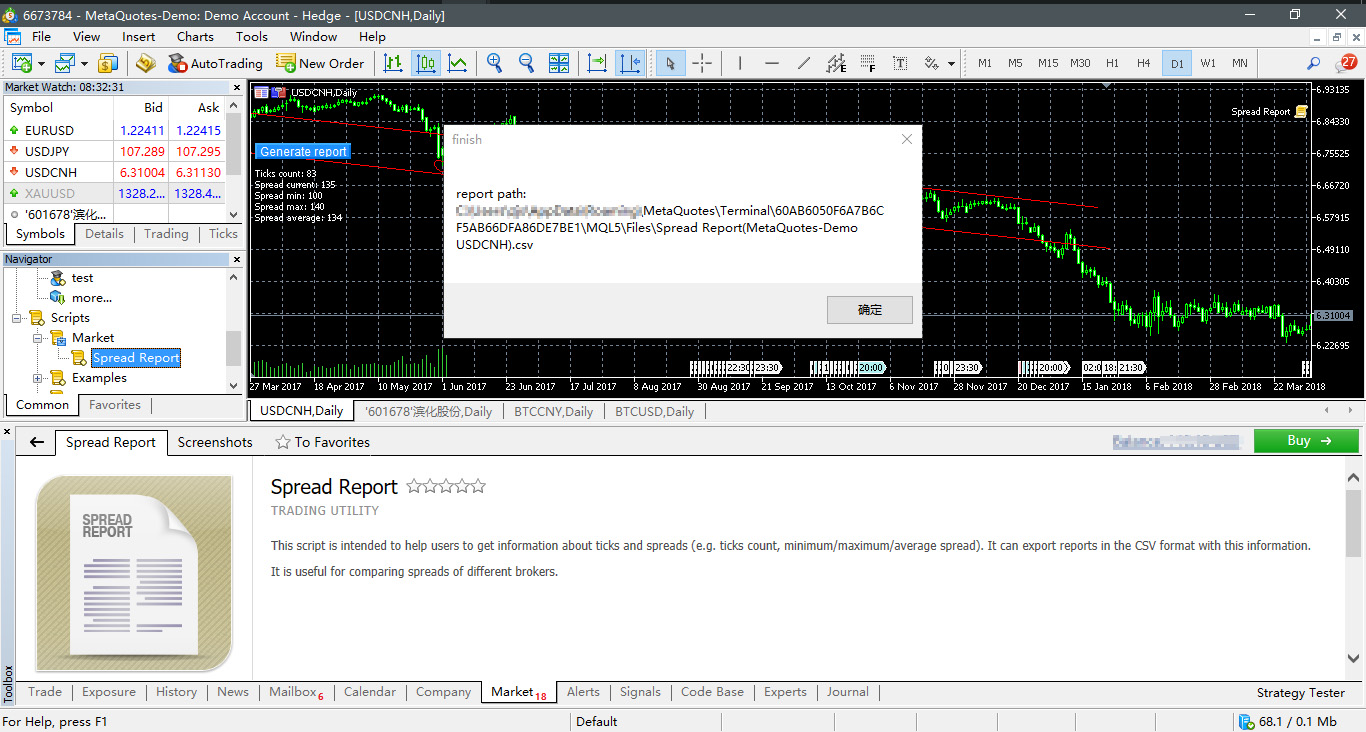Open the chart profiles icon
The width and height of the screenshot is (1366, 732).
pos(65,63)
